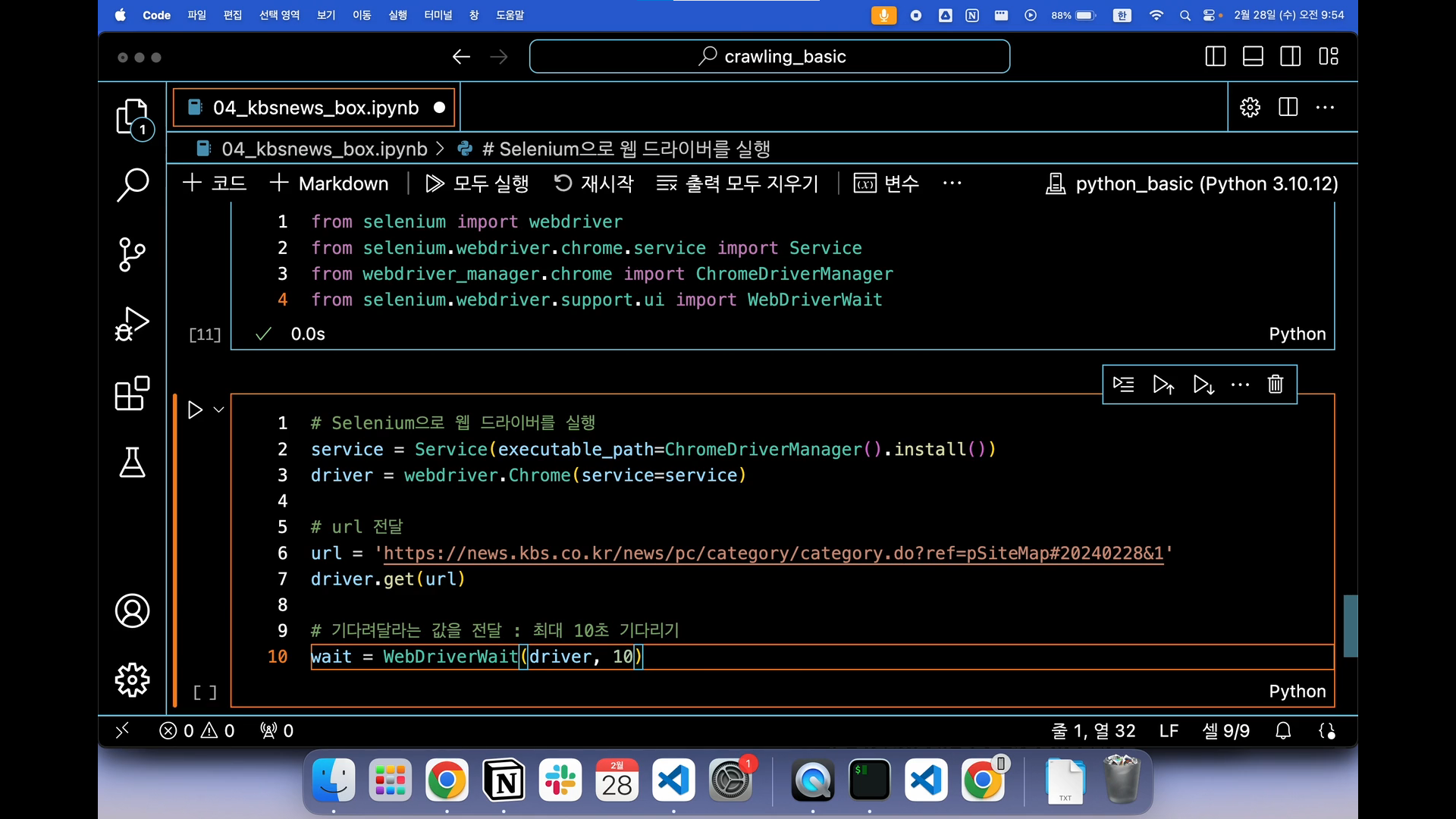Open notebook toolbar more actions ellipsis
The height and width of the screenshot is (819, 1456).
tap(952, 184)
